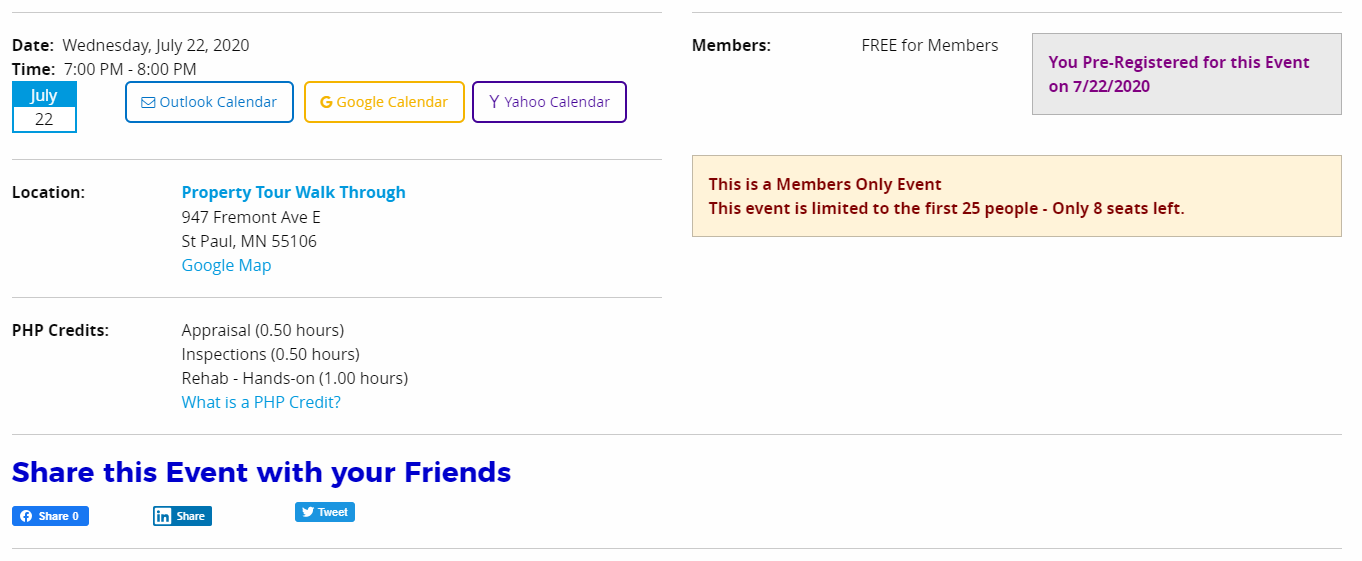Click the 'Members Only Event' notice banner

(1016, 196)
